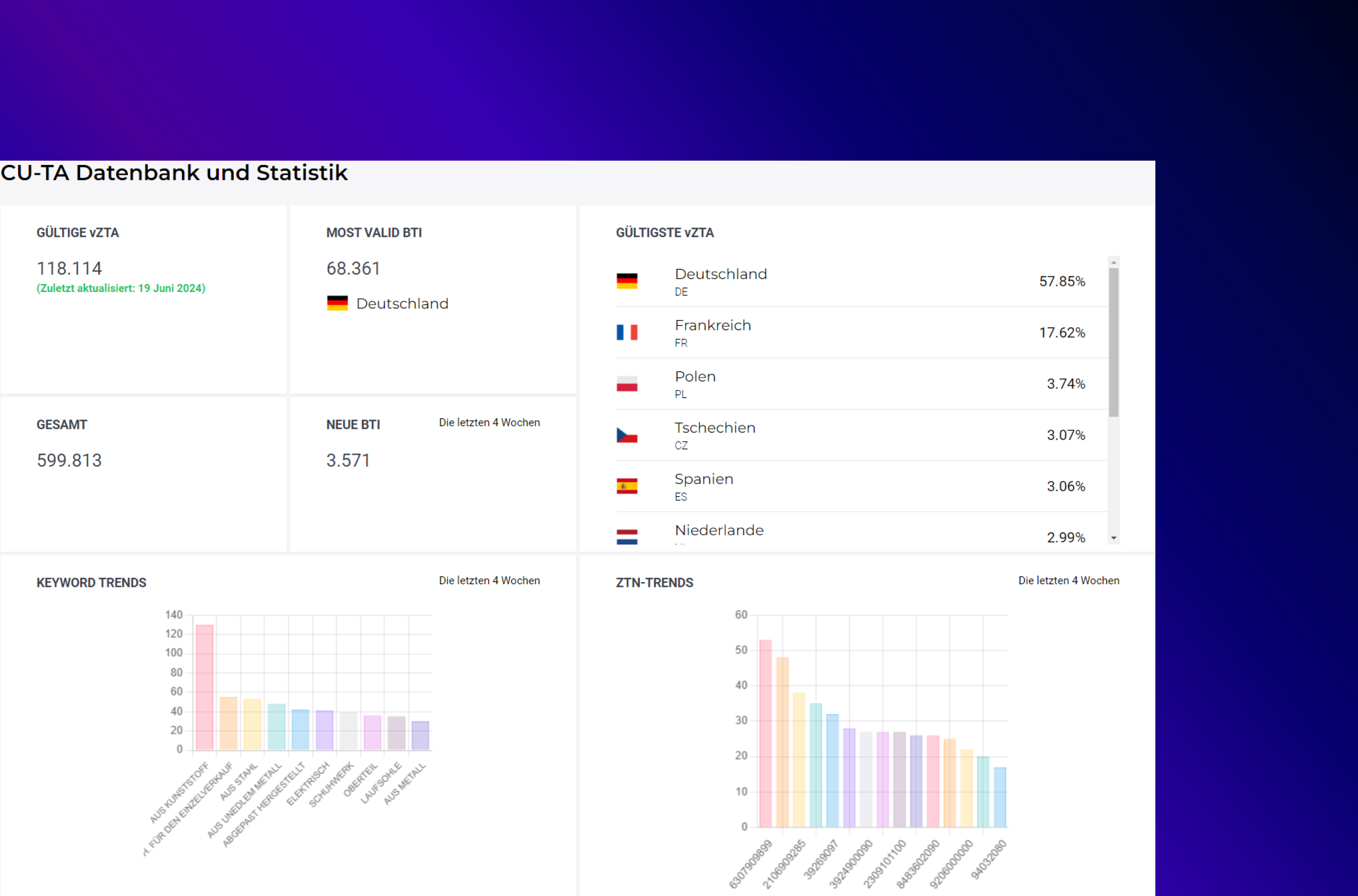Click the country list scrollbar thumb
The image size is (1358, 896).
click(x=1113, y=342)
